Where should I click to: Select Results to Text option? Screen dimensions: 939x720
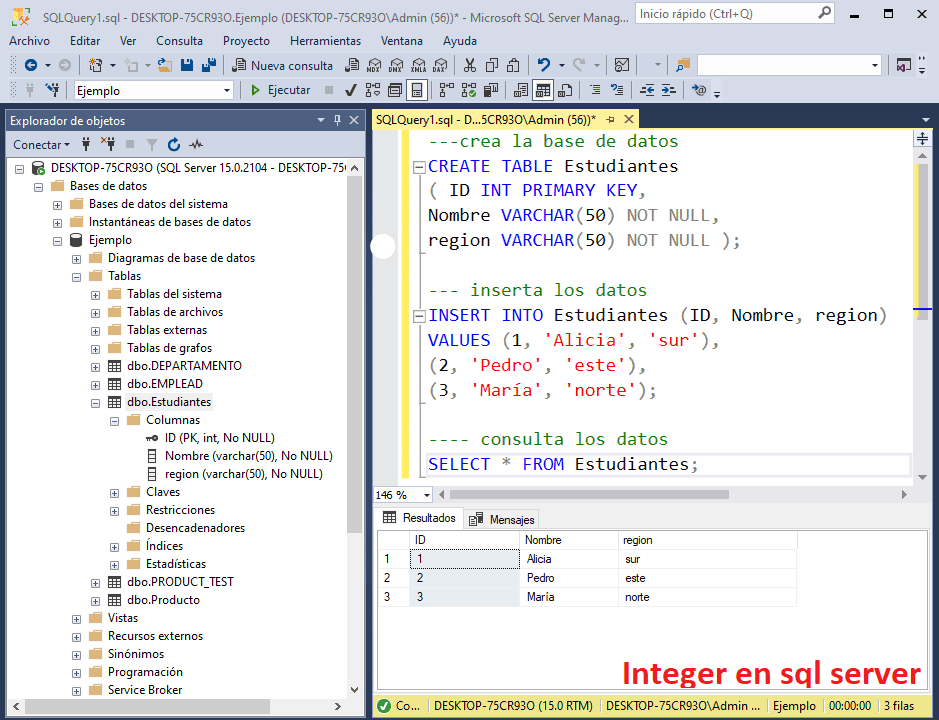coord(521,90)
